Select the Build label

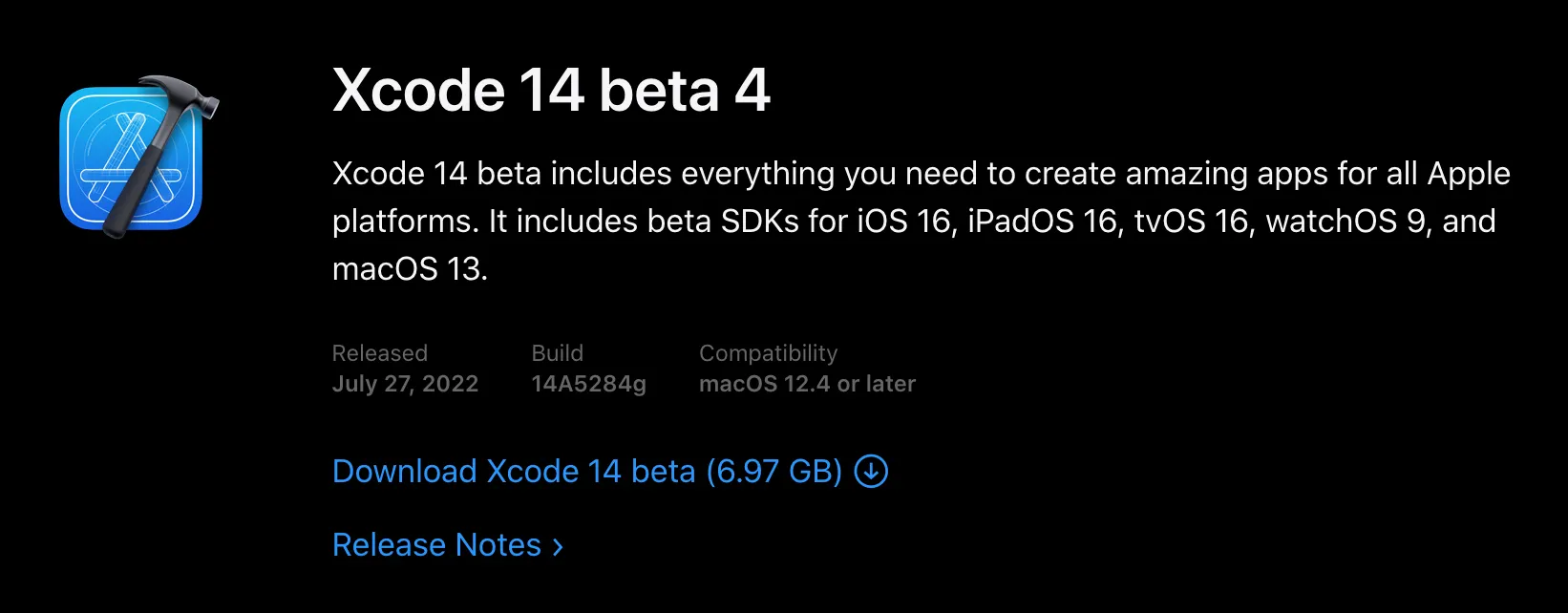point(557,353)
